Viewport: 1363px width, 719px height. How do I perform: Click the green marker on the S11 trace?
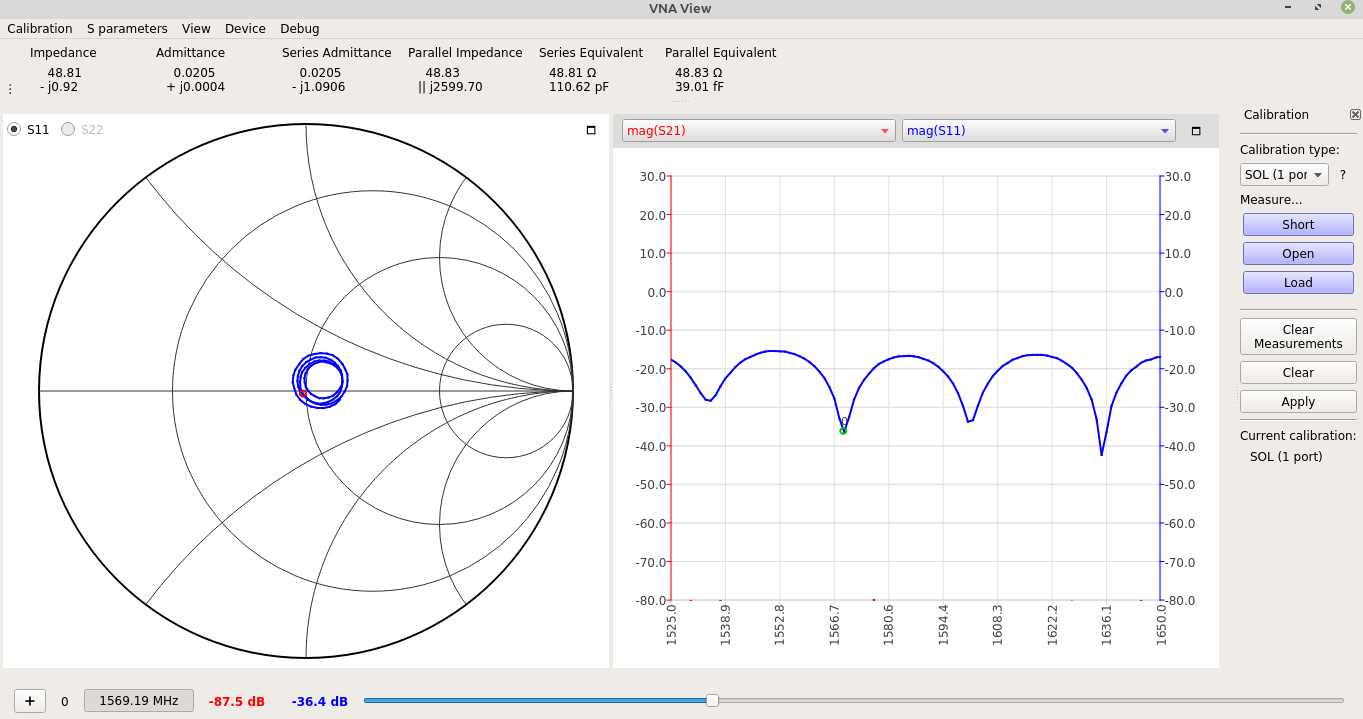[x=843, y=431]
